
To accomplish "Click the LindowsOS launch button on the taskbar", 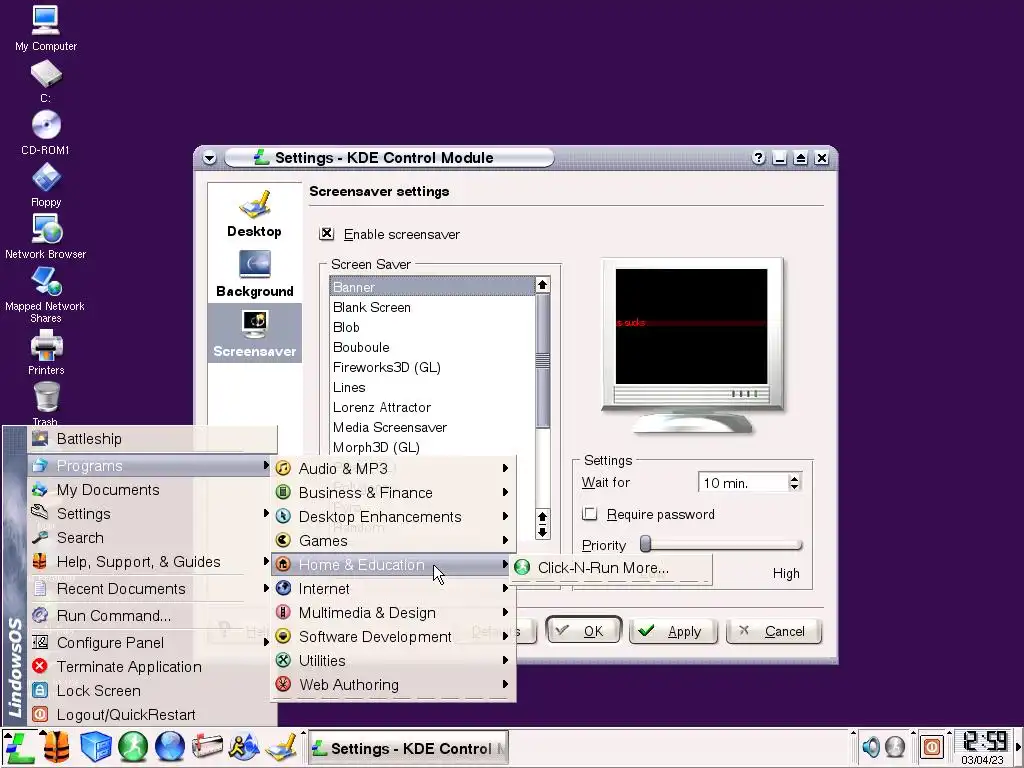I will [19, 748].
